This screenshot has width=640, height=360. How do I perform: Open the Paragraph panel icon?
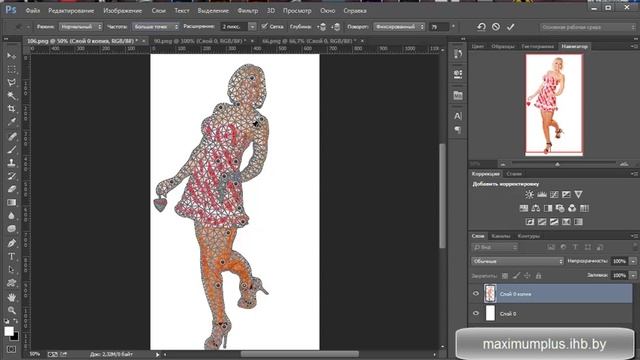pyautogui.click(x=458, y=130)
